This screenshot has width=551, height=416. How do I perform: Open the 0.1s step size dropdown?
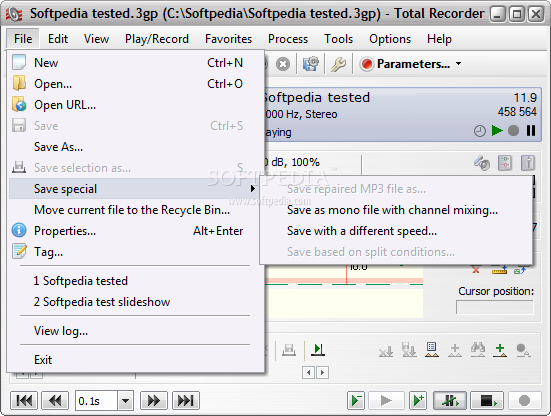(x=125, y=401)
